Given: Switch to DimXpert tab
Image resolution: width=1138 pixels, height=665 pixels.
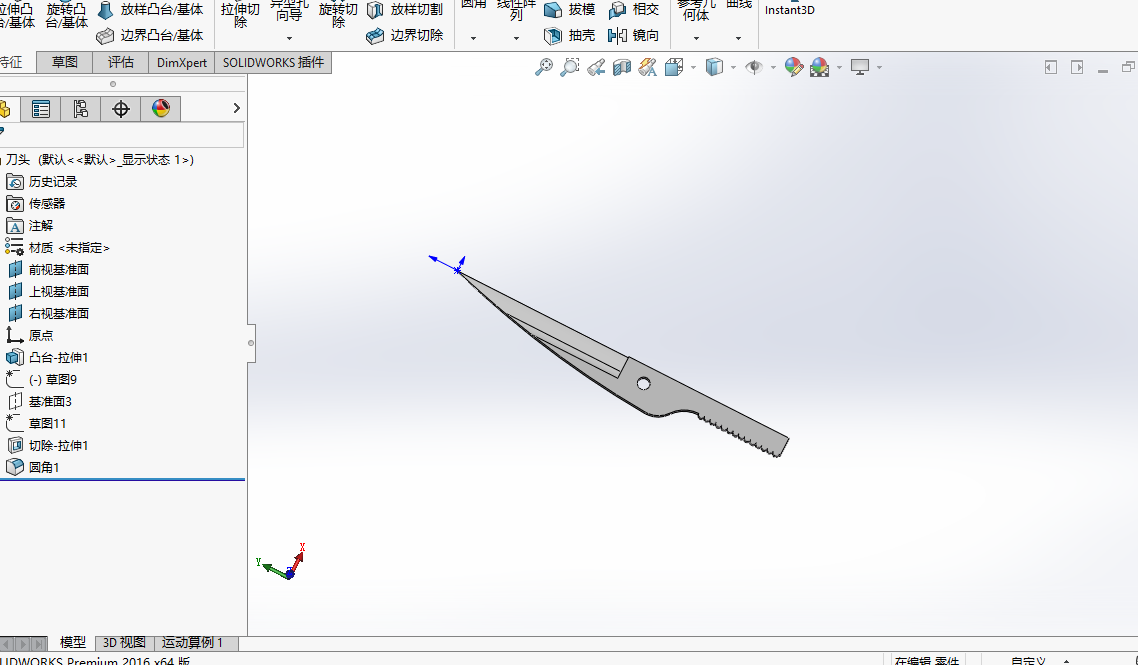Looking at the screenshot, I should pos(181,62).
